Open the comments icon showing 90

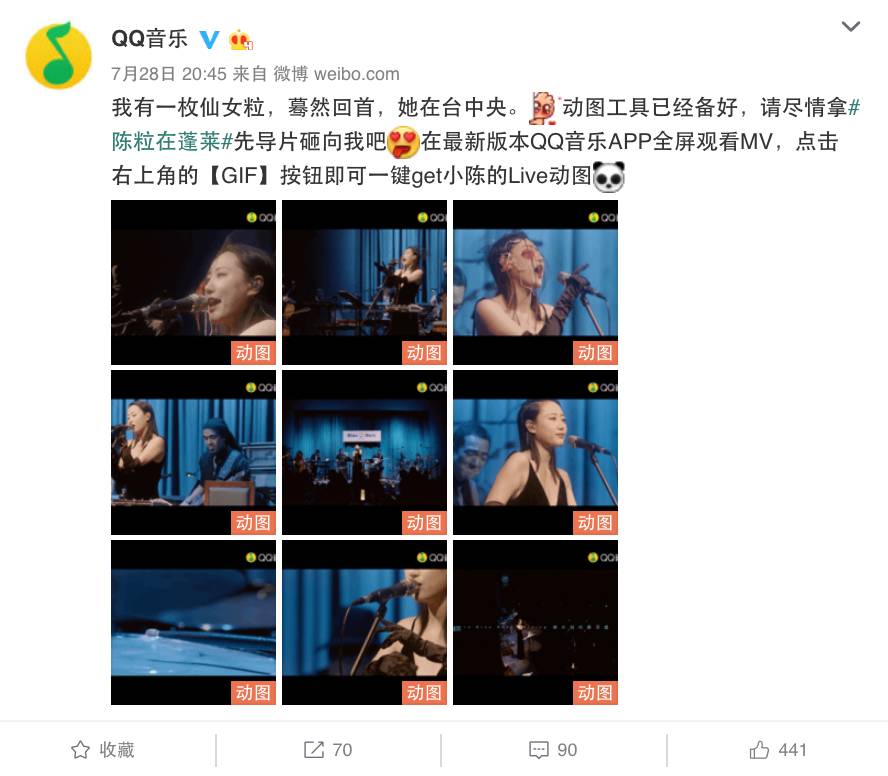(553, 750)
